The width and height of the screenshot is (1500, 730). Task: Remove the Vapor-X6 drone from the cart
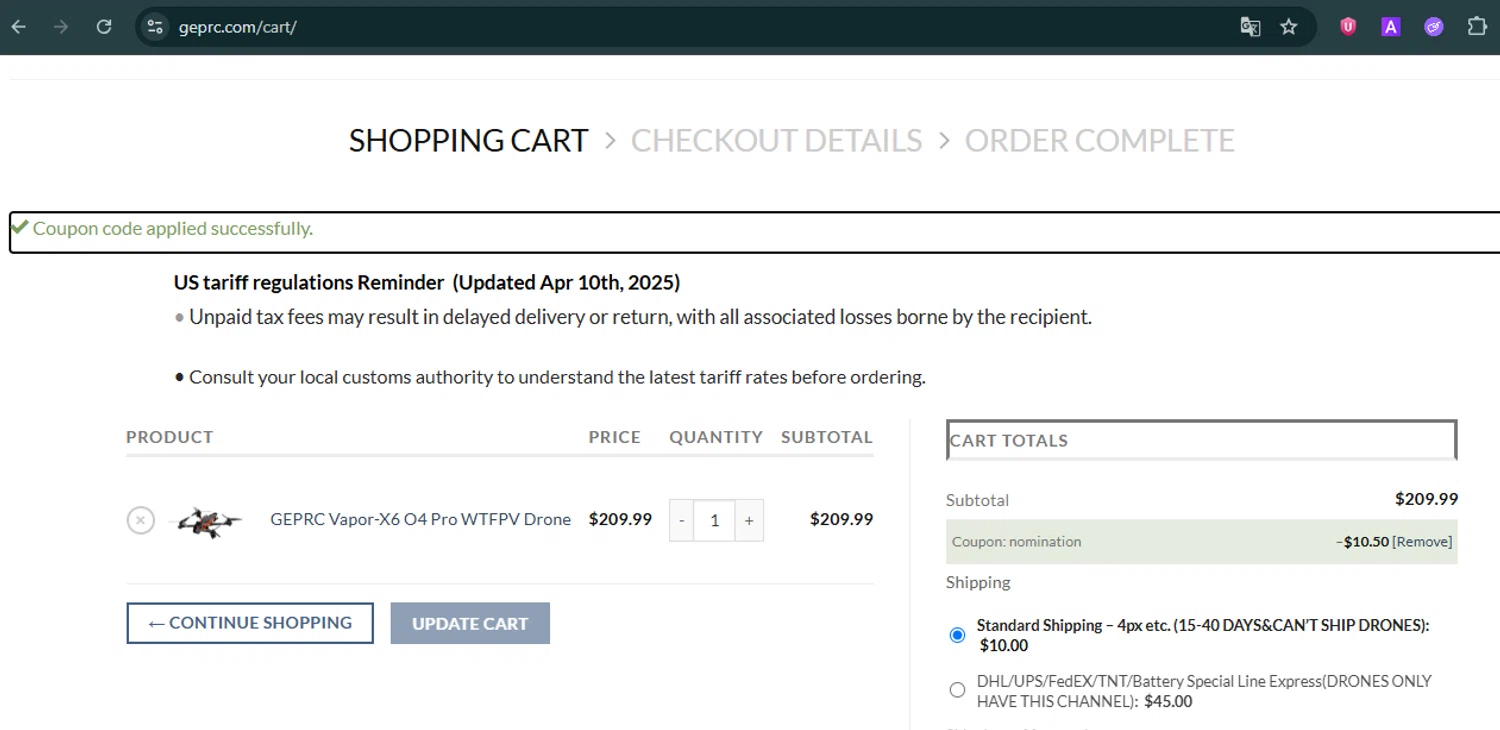coord(141,520)
